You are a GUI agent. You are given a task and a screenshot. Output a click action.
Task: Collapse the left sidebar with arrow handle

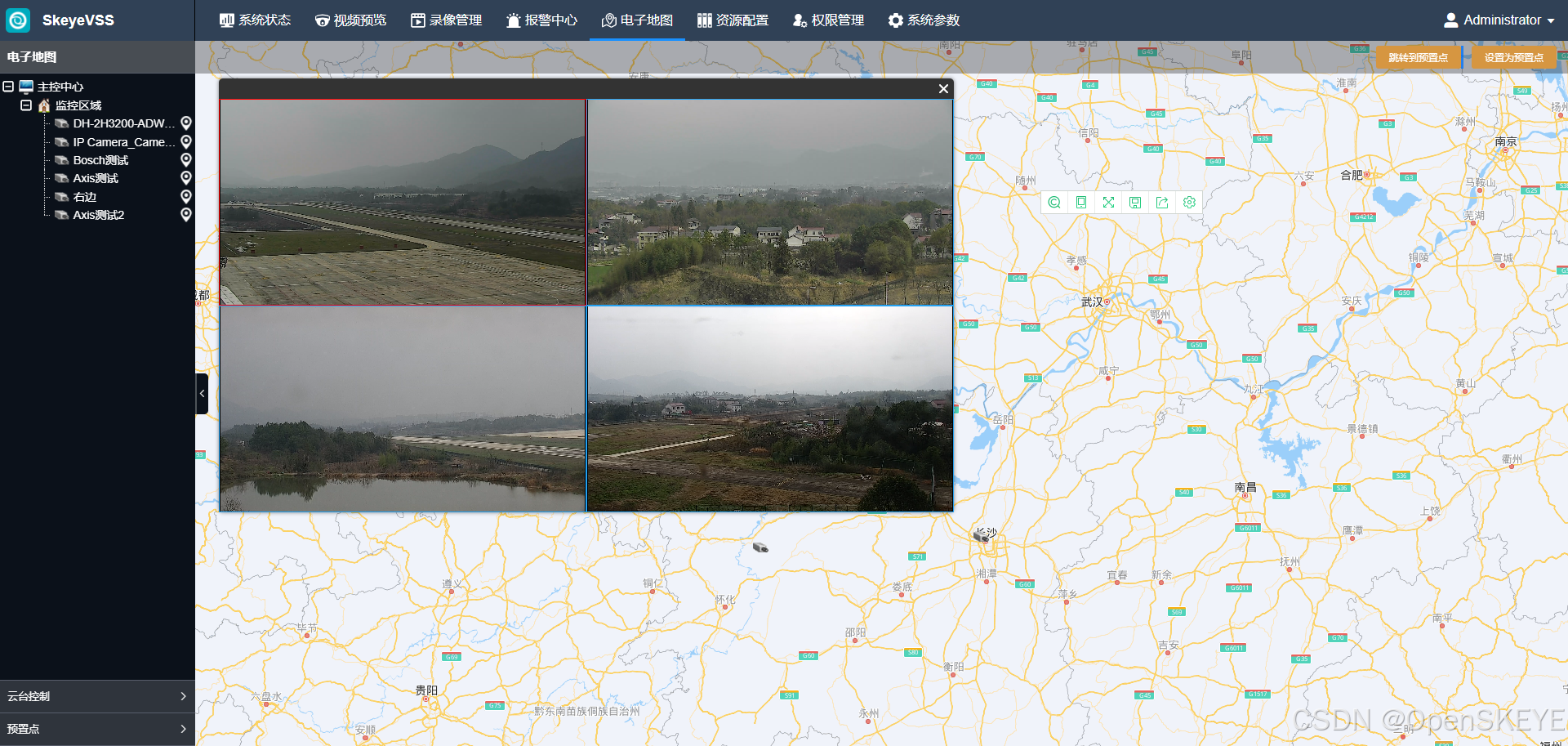coord(202,394)
